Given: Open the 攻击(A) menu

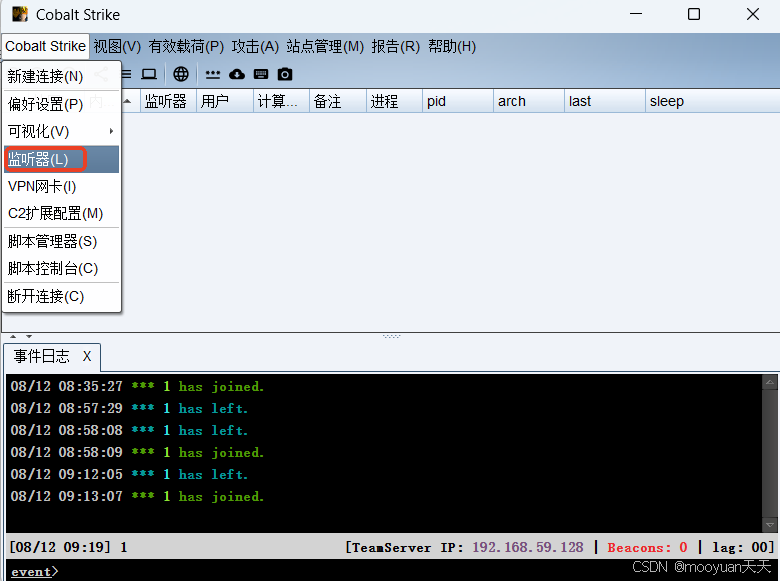Looking at the screenshot, I should 255,46.
